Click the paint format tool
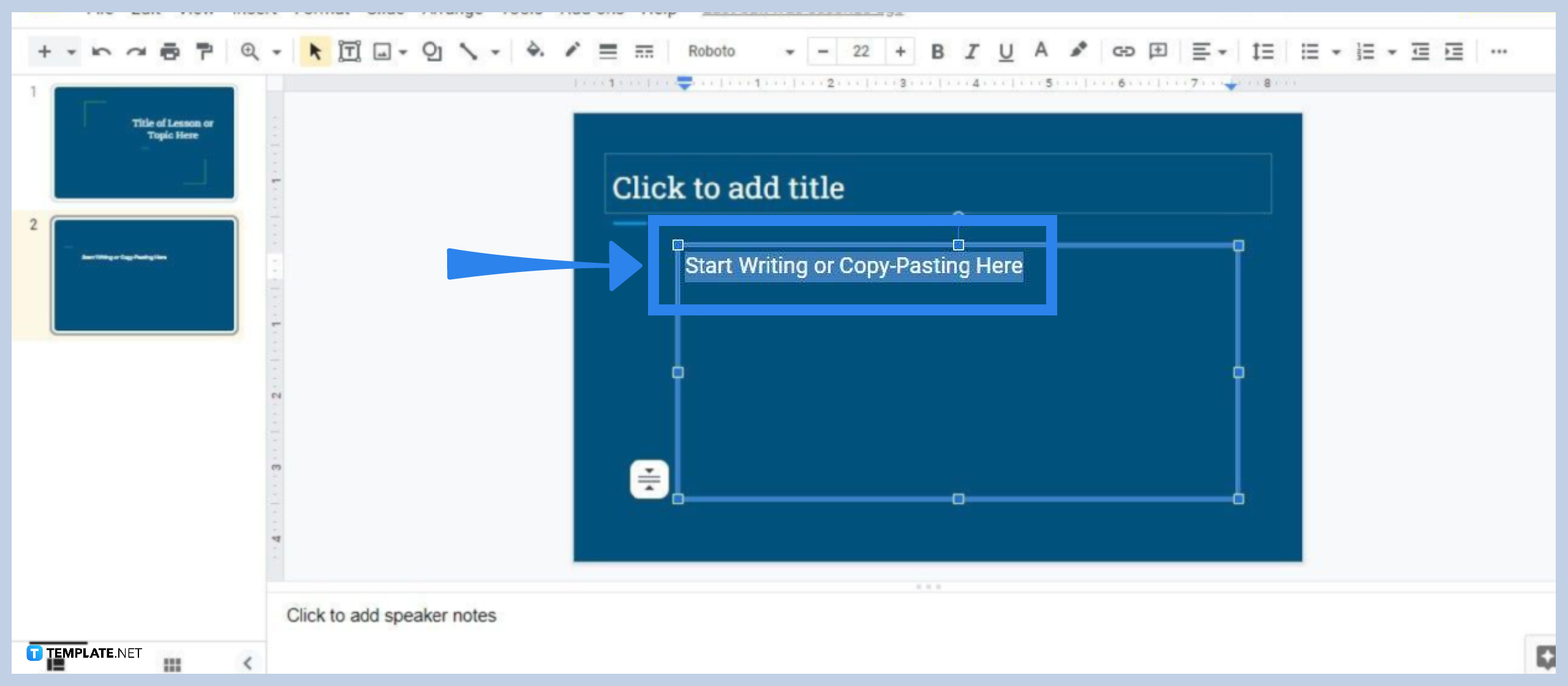 pos(204,51)
